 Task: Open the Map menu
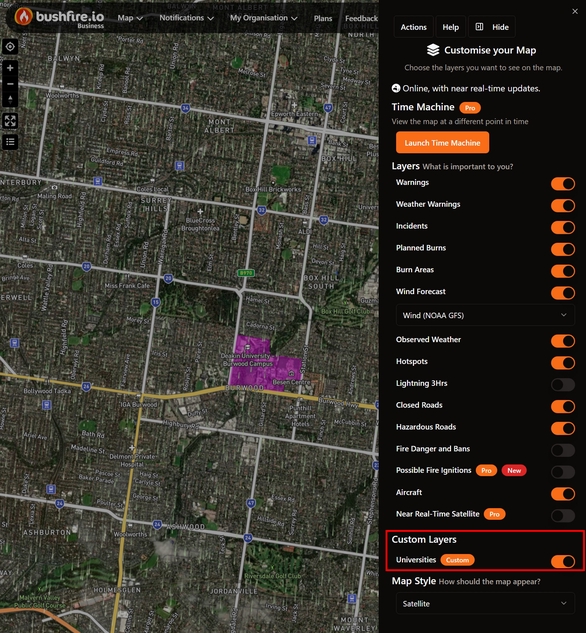coord(130,18)
